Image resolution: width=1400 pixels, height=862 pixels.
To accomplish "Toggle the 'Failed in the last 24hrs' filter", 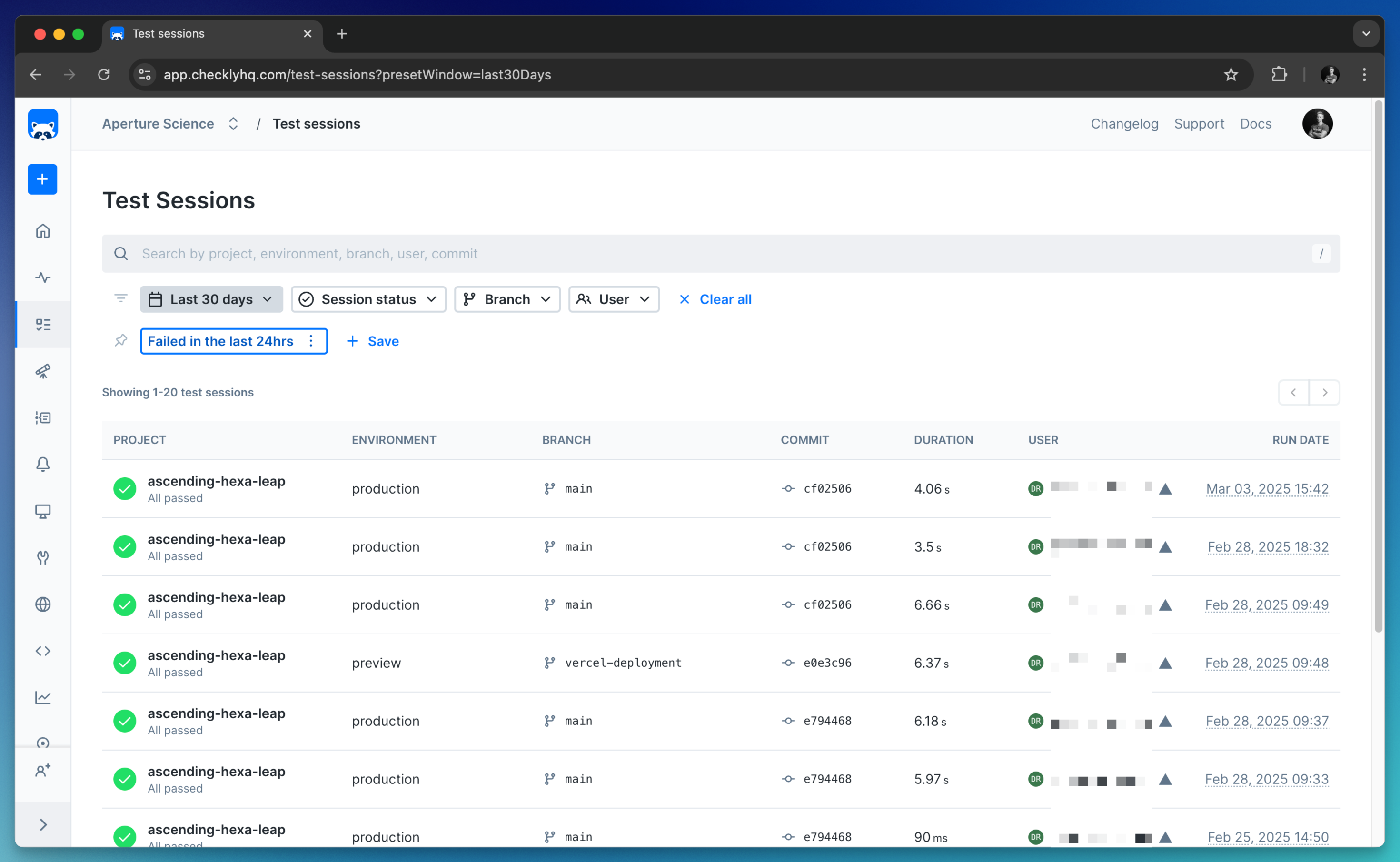I will point(220,341).
